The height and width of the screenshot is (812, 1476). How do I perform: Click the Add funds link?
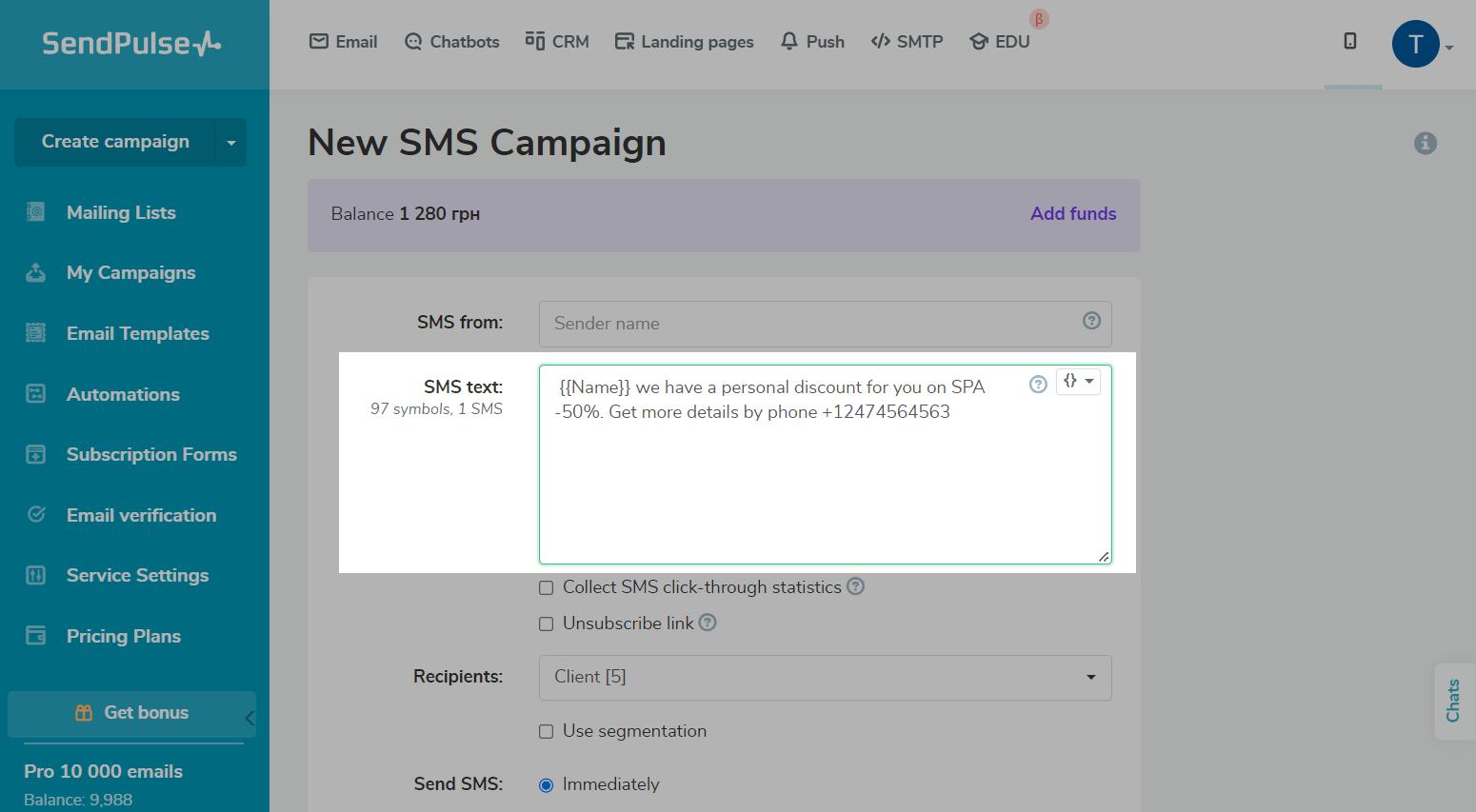click(x=1072, y=214)
